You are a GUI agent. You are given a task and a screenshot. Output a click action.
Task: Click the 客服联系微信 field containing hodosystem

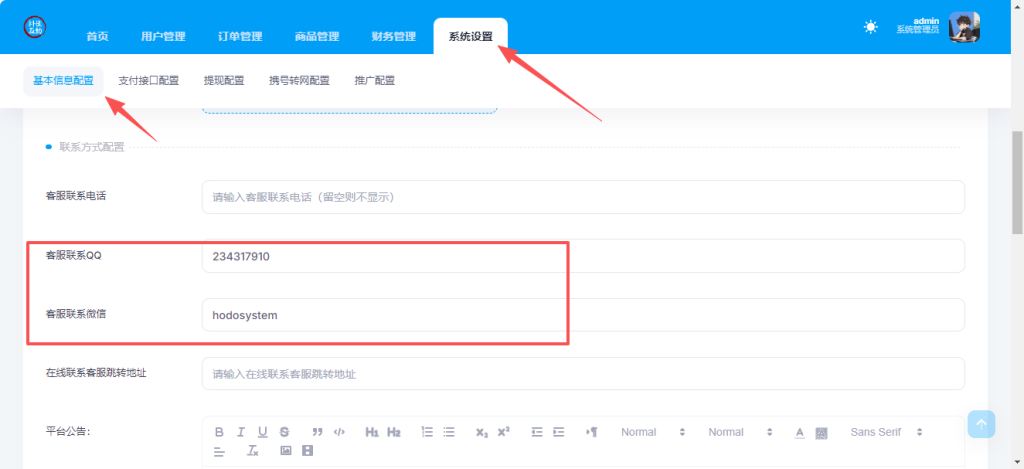tap(583, 315)
